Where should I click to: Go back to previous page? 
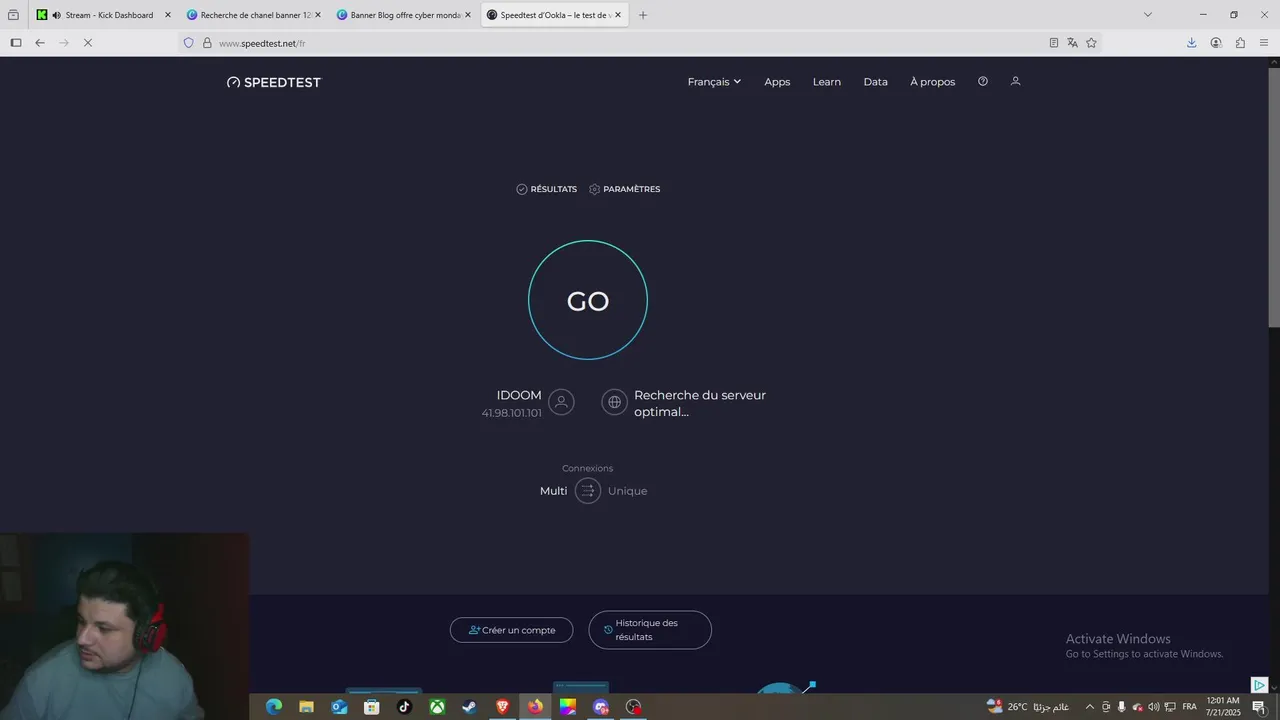[x=40, y=43]
